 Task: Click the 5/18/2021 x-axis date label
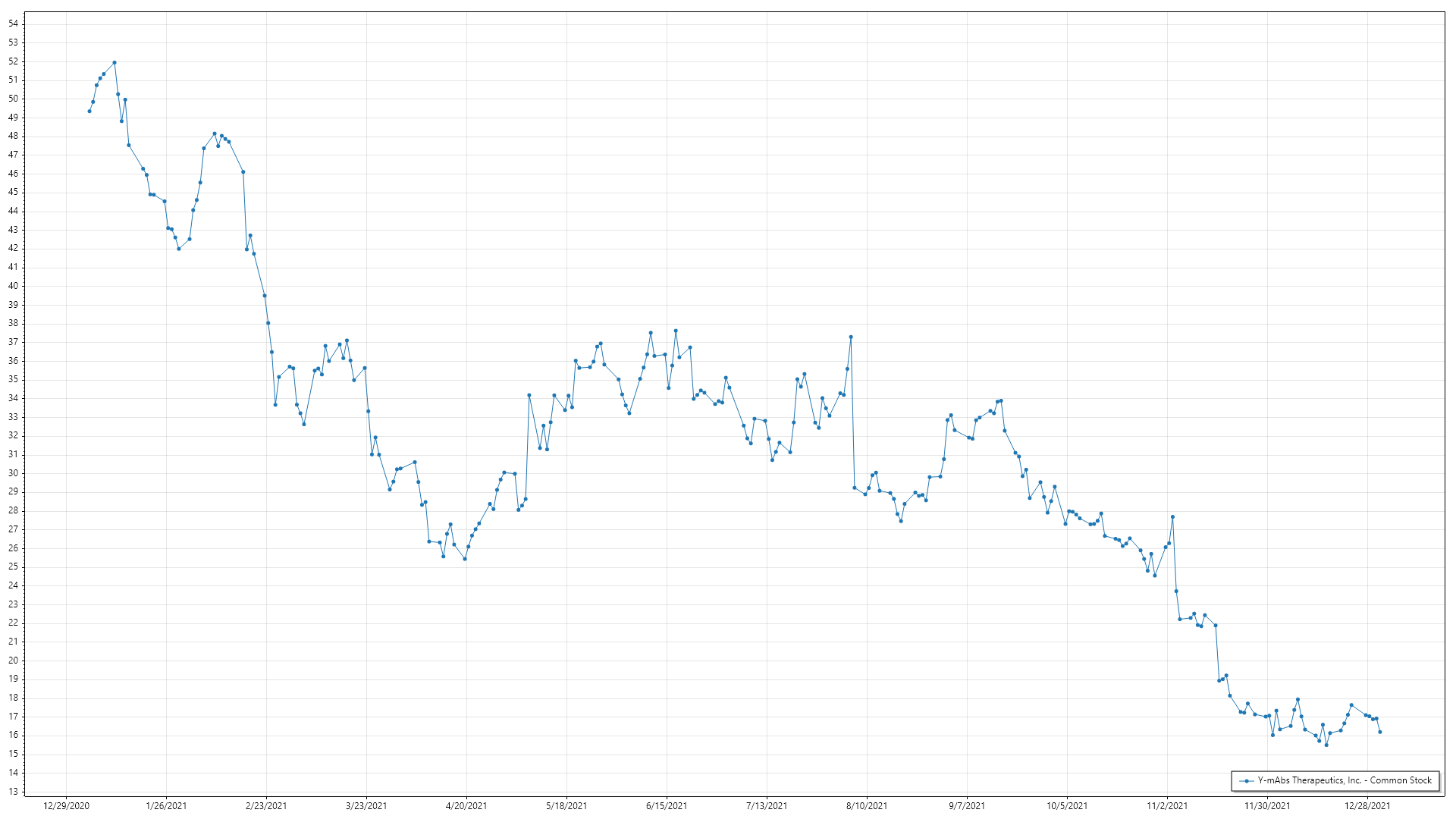point(566,806)
